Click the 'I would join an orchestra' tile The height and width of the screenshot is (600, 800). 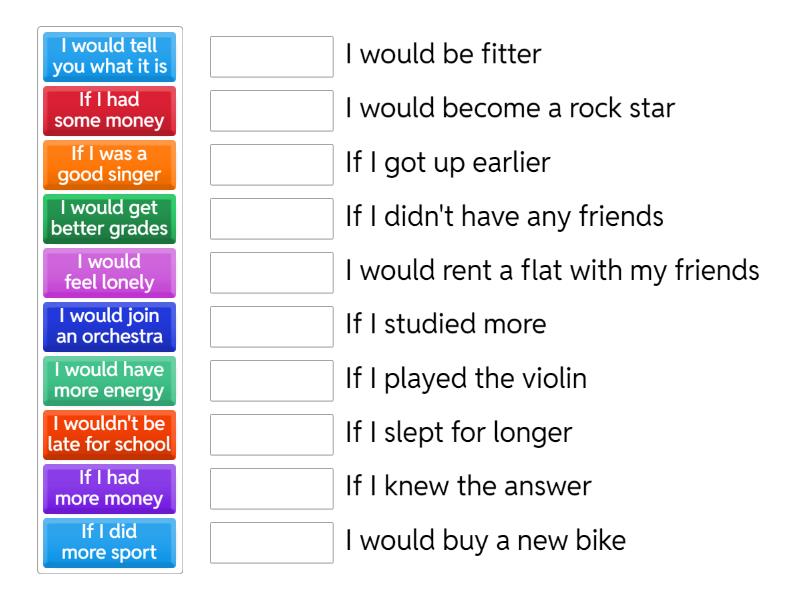[110, 327]
